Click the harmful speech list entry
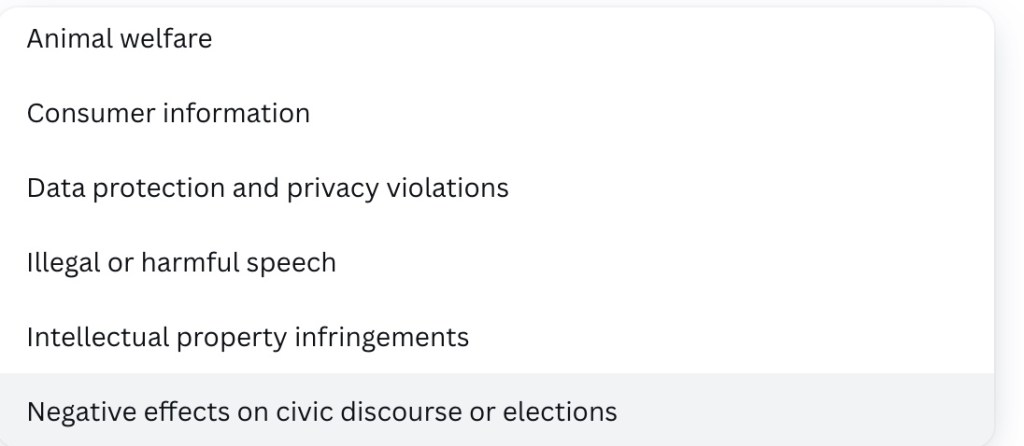Screen dimensions: 1024x446 (x=181, y=262)
